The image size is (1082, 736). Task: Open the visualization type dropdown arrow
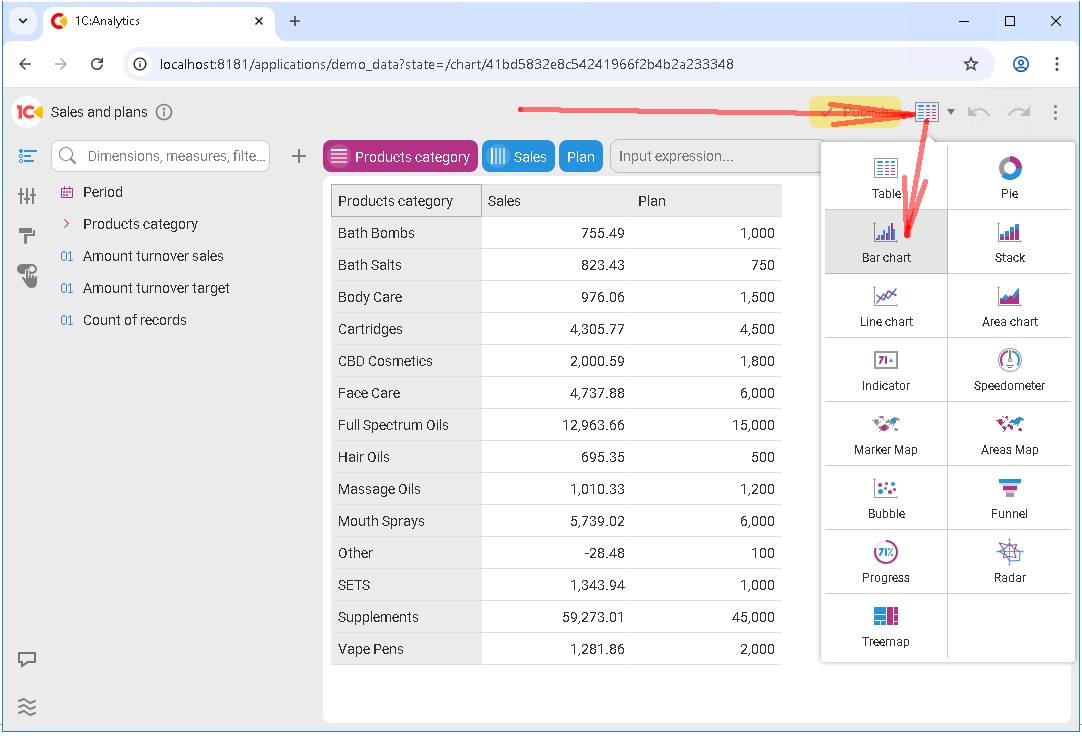pyautogui.click(x=951, y=112)
